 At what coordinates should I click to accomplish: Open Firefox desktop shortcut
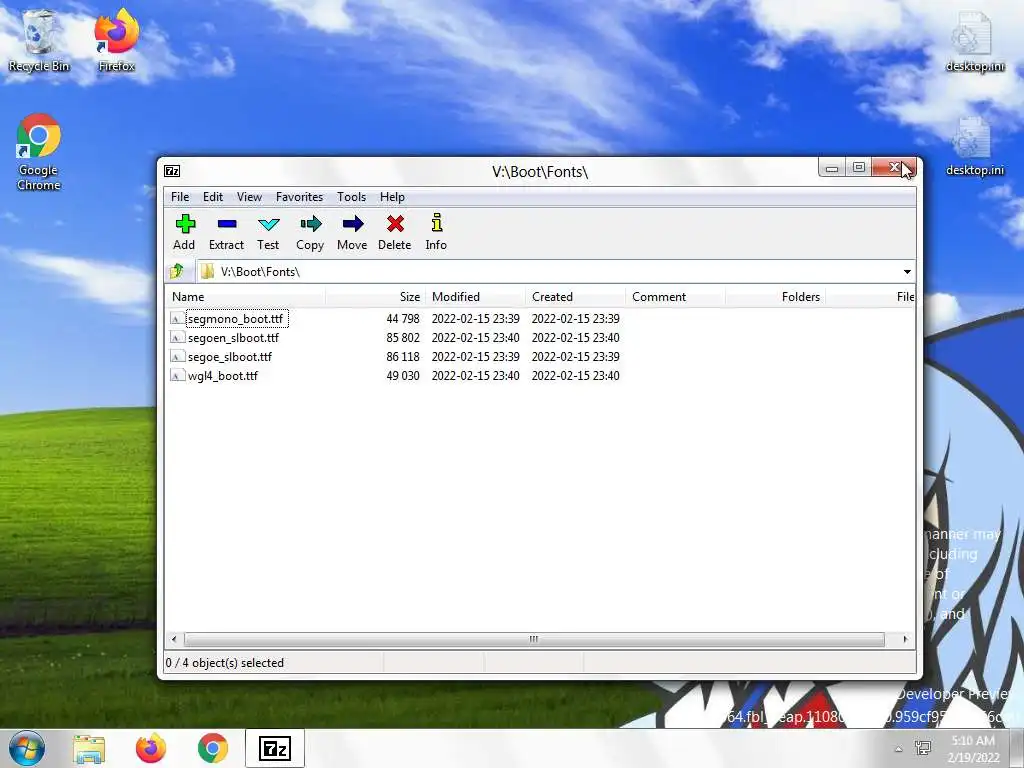[117, 40]
